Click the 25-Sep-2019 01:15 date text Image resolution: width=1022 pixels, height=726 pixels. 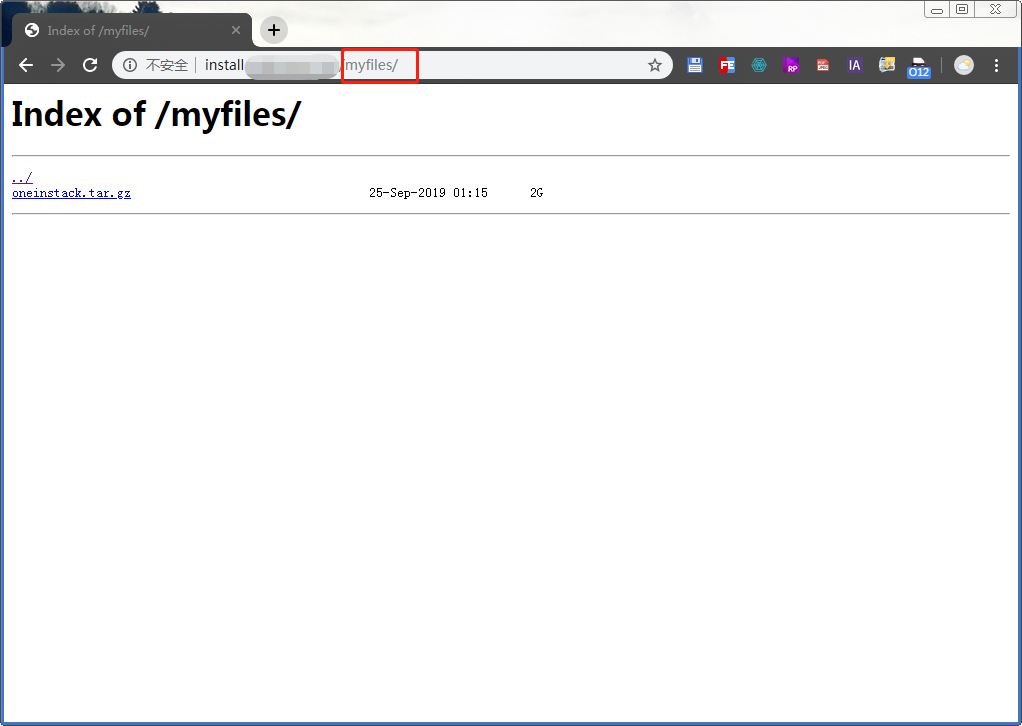[x=428, y=193]
